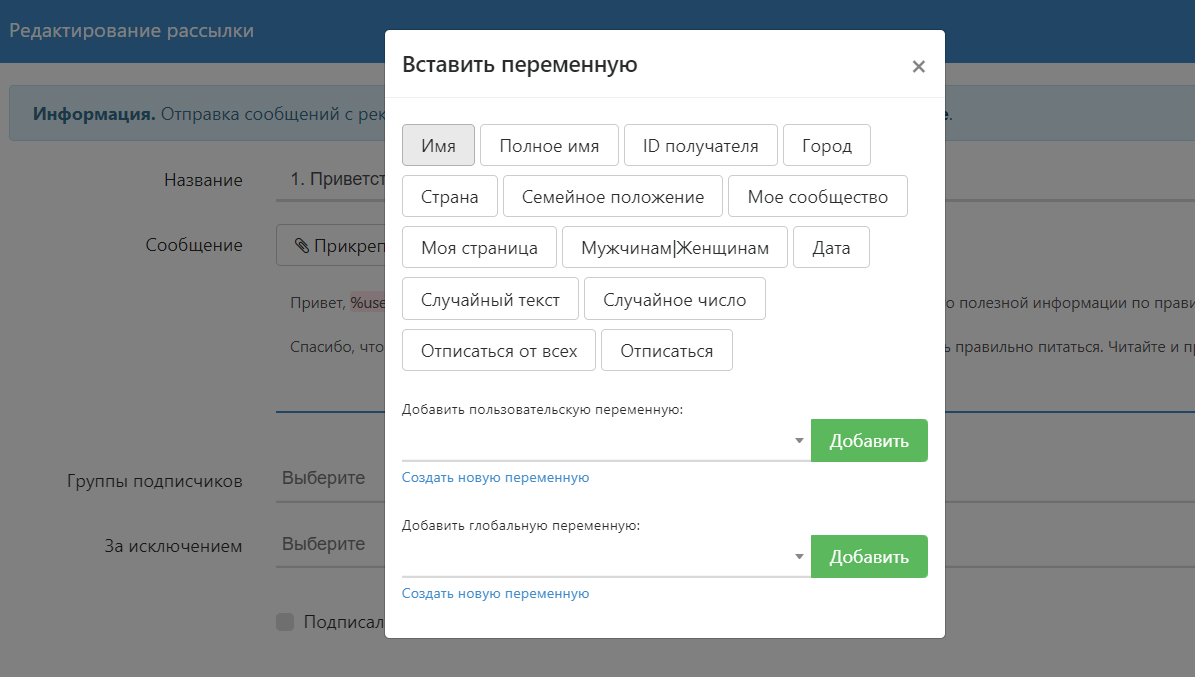Insert the Страна variable
The width and height of the screenshot is (1195, 677).
coord(449,196)
